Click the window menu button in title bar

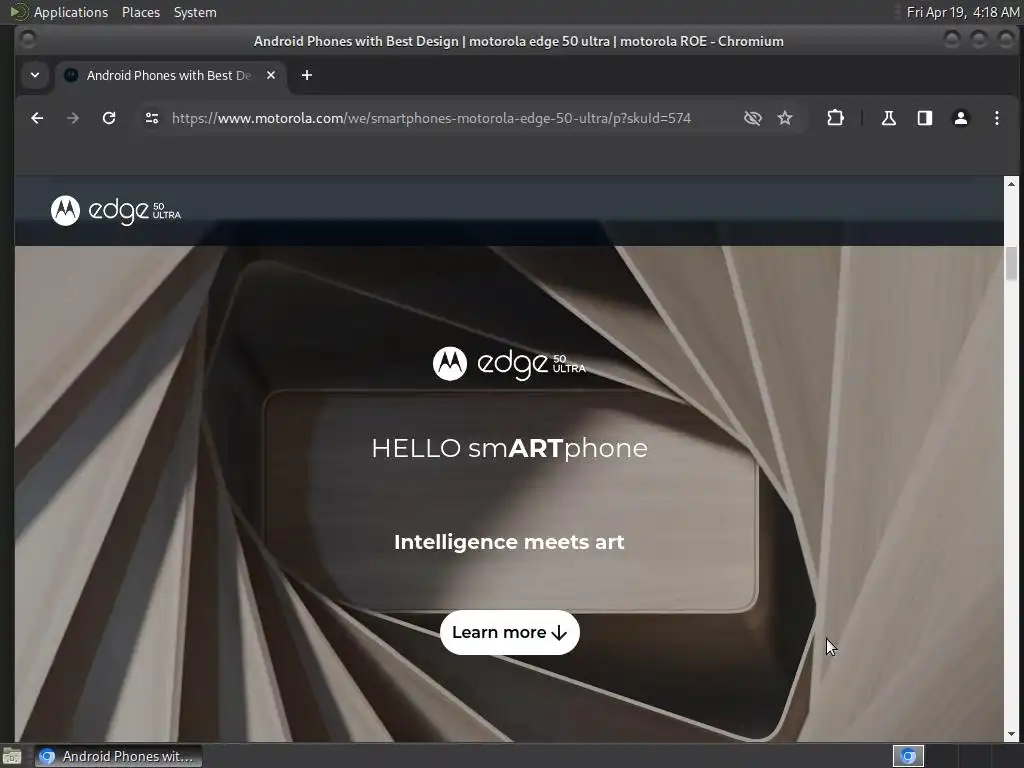28,40
